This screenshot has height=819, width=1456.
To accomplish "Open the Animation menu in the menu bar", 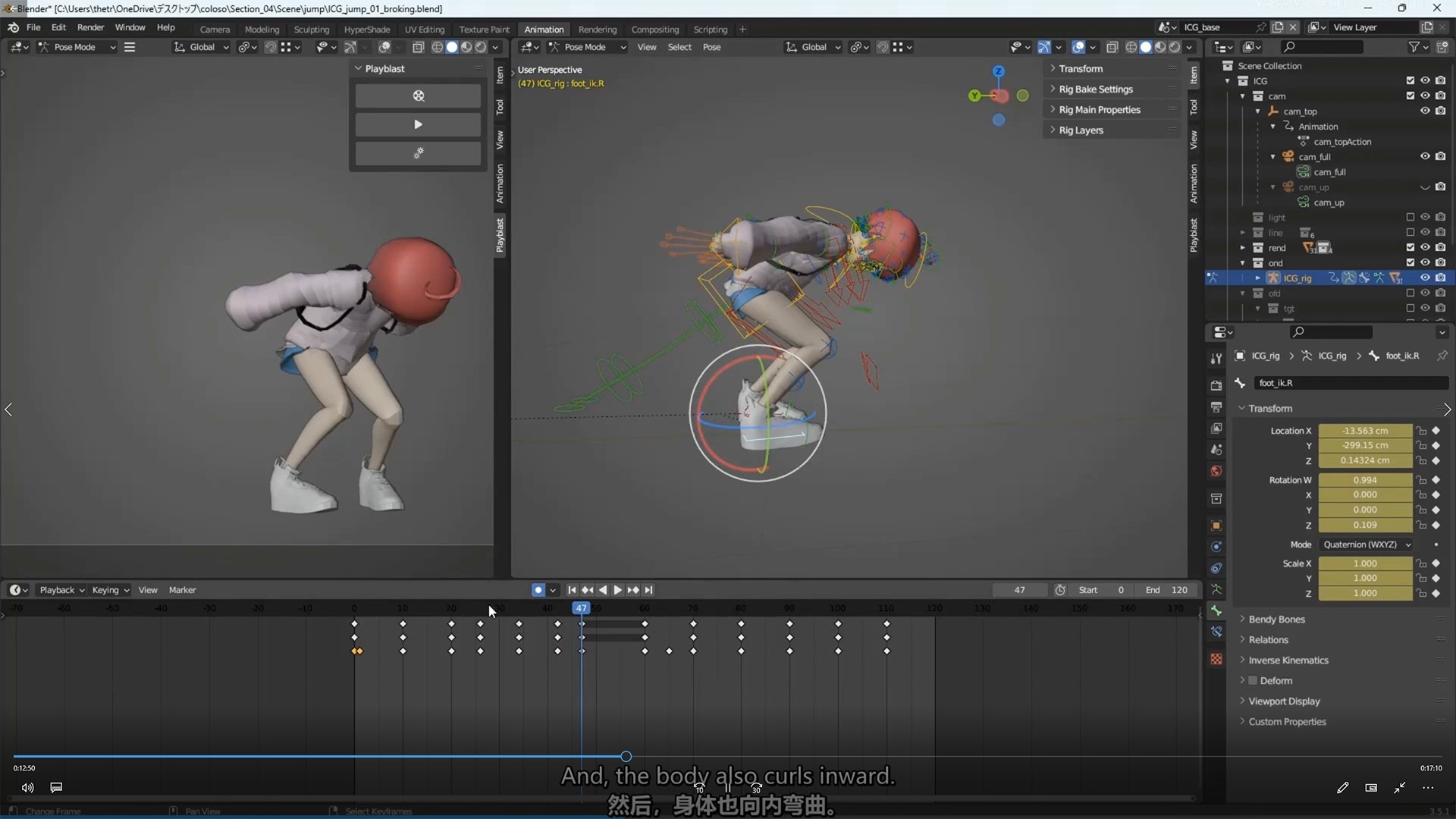I will pyautogui.click(x=544, y=28).
